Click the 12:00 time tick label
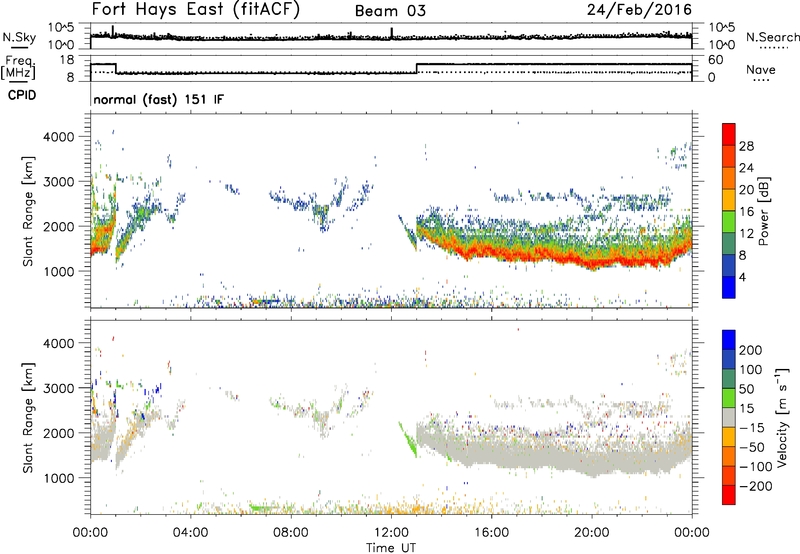The height and width of the screenshot is (554, 800). click(x=391, y=533)
